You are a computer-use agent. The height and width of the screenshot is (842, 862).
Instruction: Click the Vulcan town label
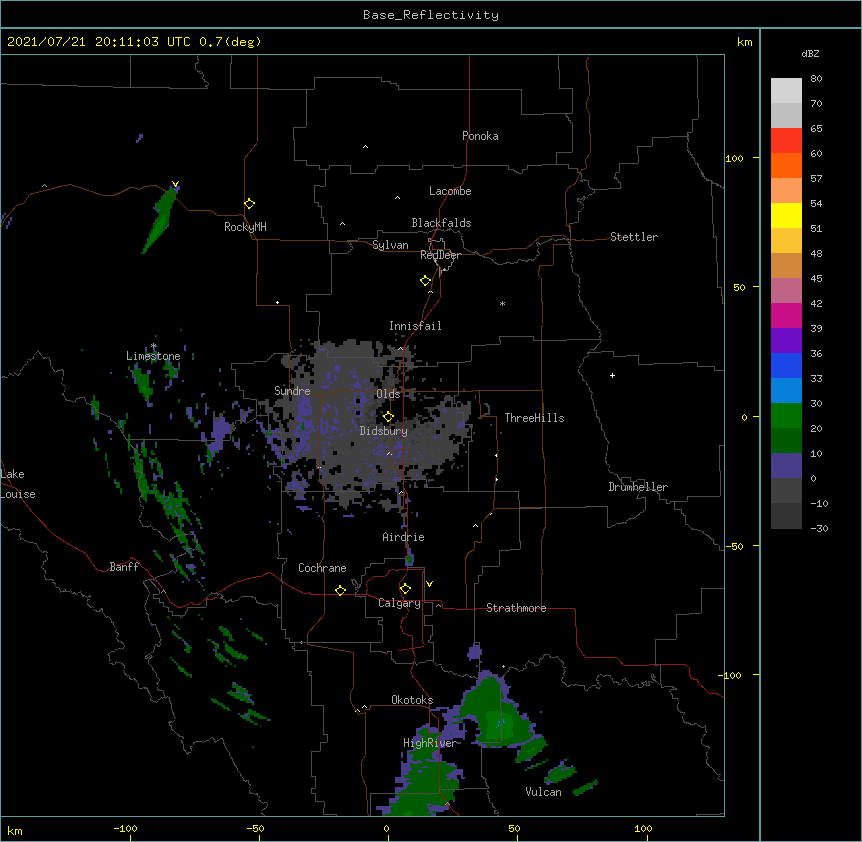click(x=543, y=792)
